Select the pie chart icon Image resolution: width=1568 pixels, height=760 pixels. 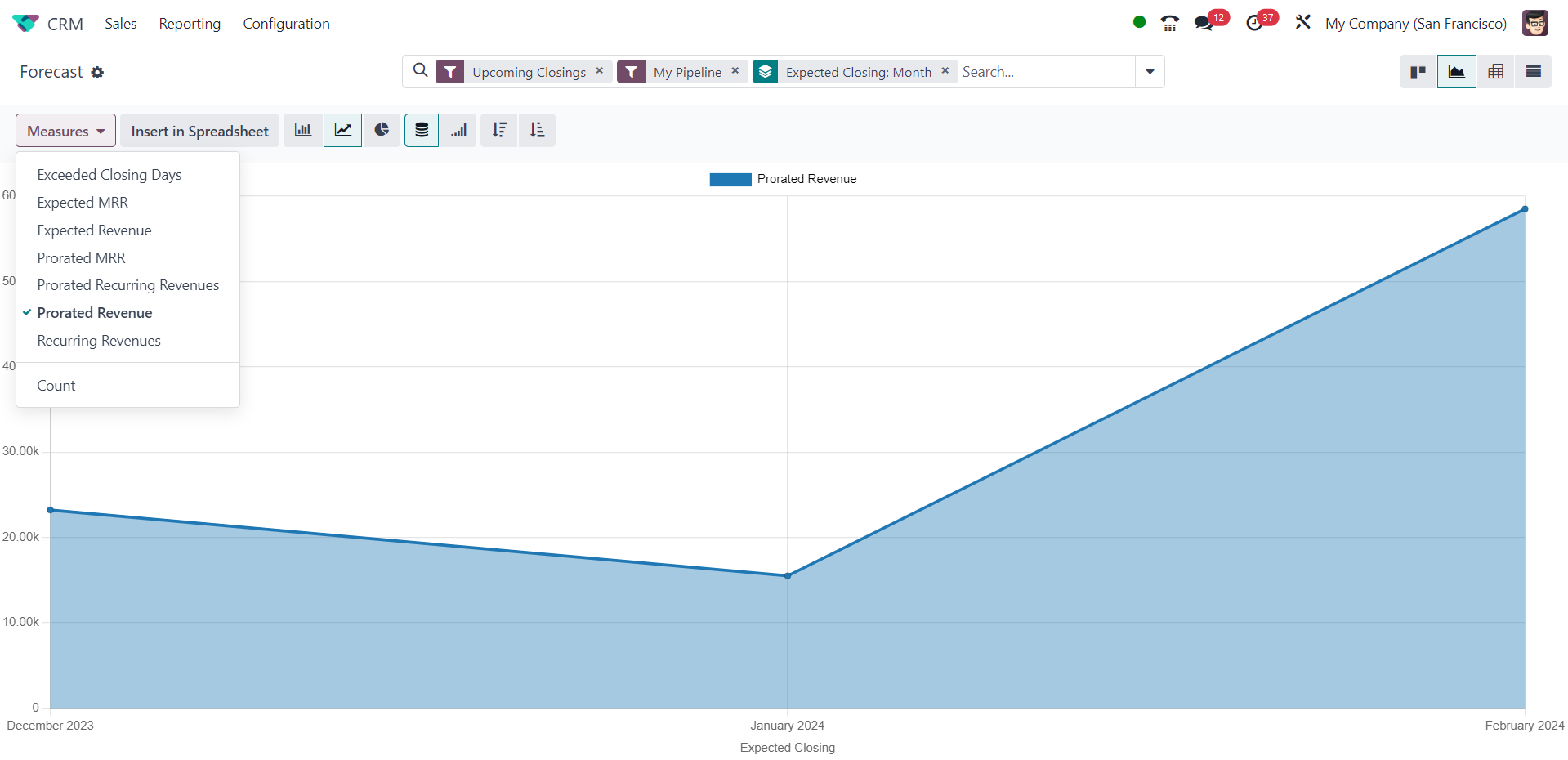pos(382,131)
